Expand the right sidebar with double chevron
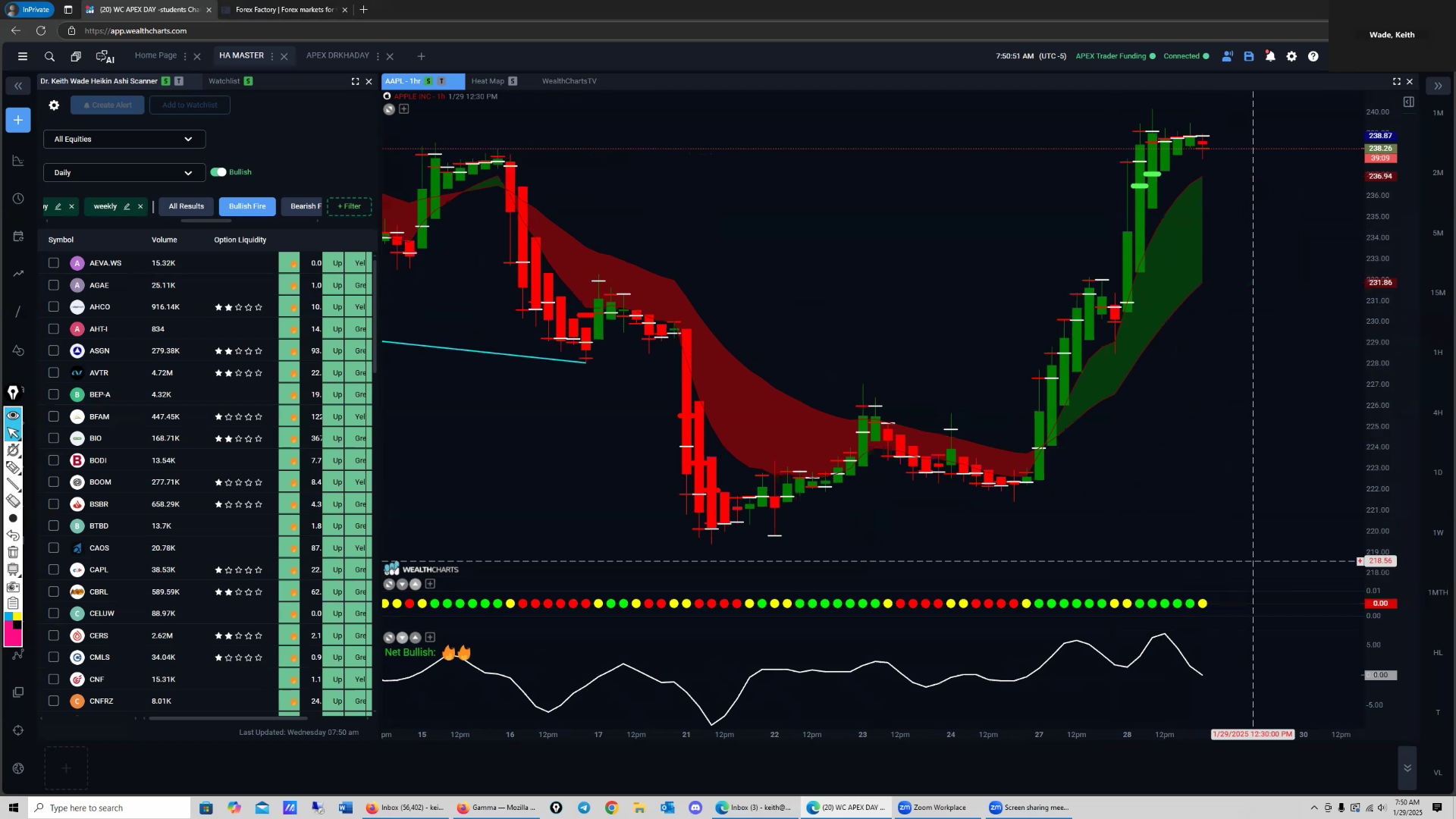This screenshot has height=819, width=1456. 1438,86
